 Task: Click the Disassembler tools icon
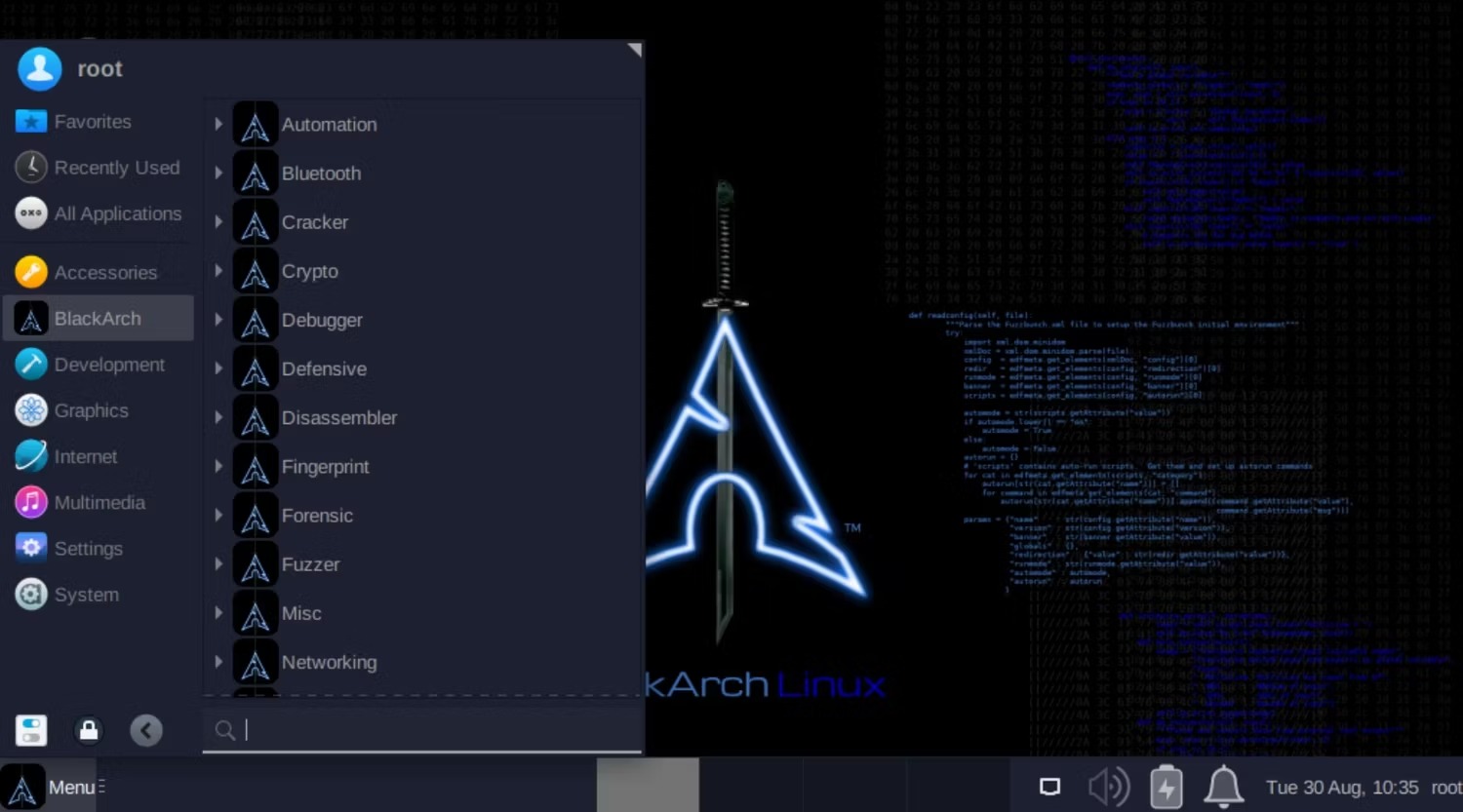(x=255, y=417)
